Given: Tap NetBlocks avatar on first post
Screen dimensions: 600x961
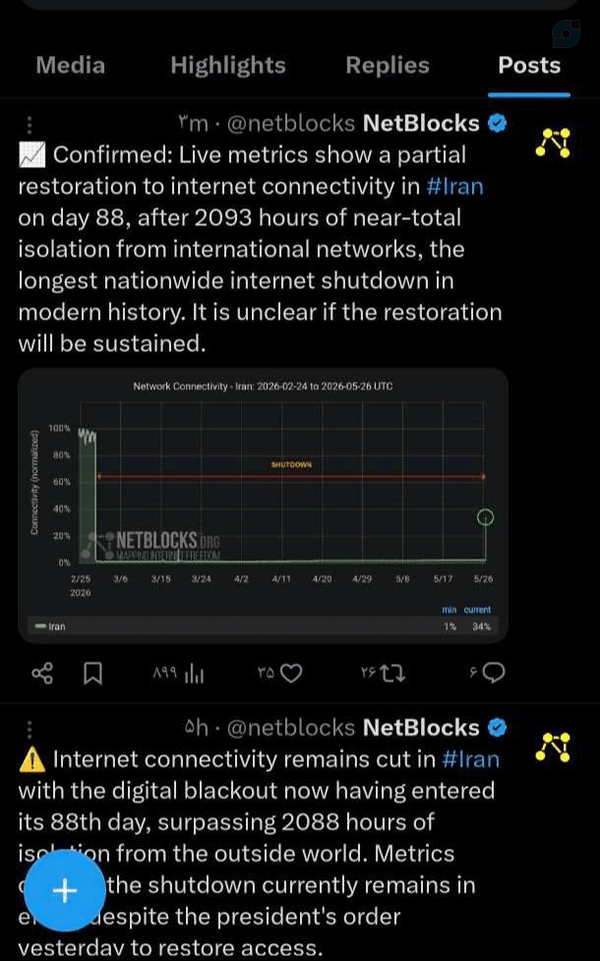Looking at the screenshot, I should (553, 142).
